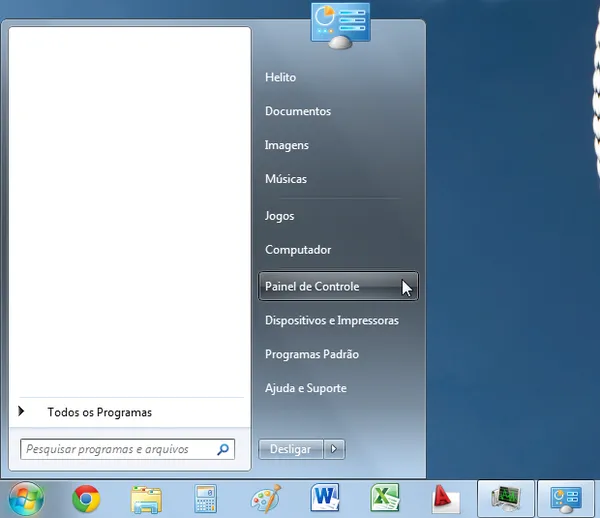Launch Paint from the taskbar
Image resolution: width=600 pixels, height=518 pixels.
(x=266, y=499)
